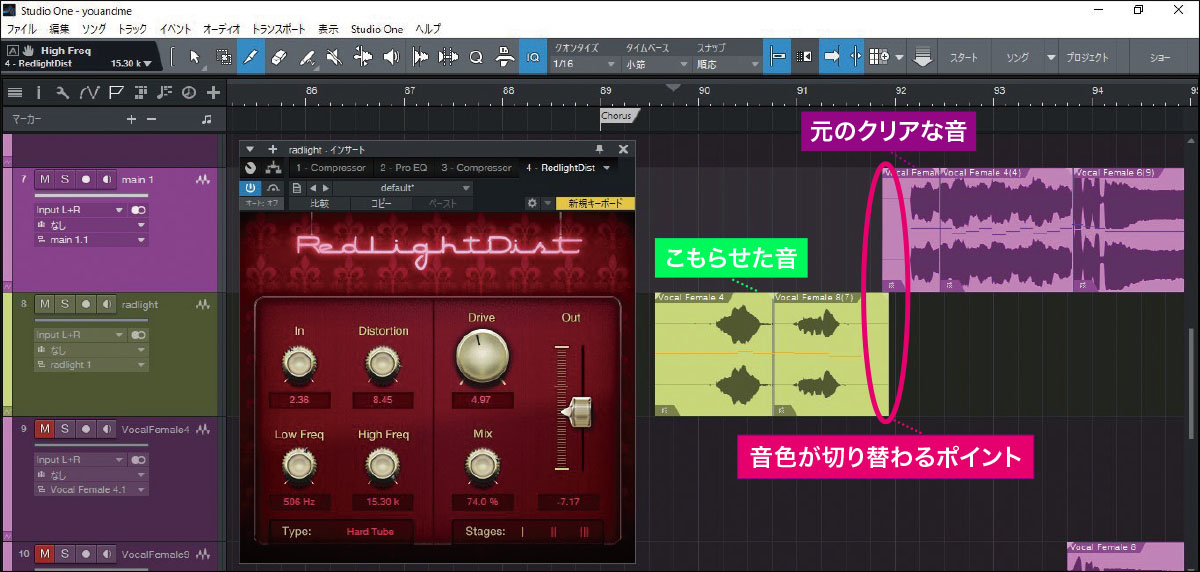Open the Macro toolbar icon

[x=505, y=57]
